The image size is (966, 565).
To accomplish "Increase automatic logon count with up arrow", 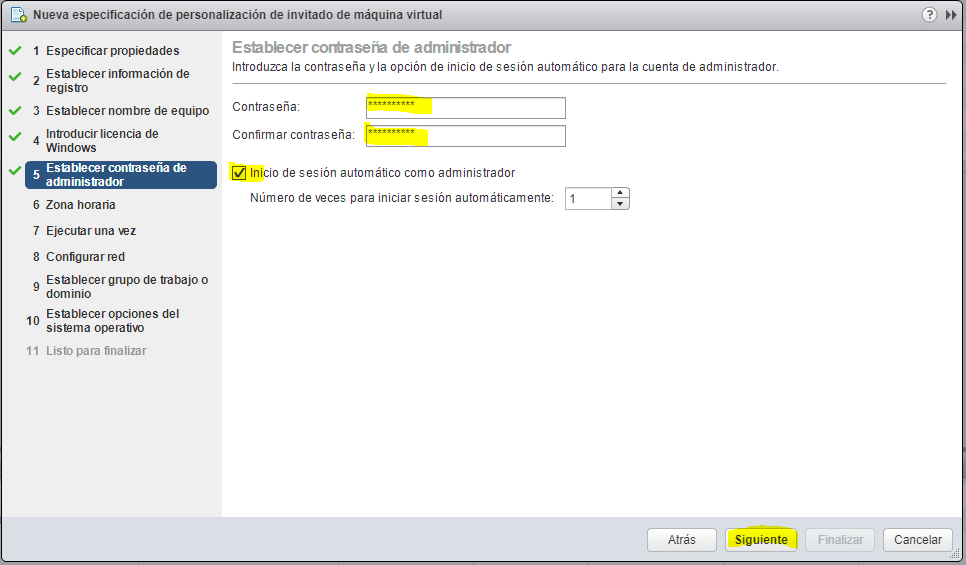I will coord(620,193).
